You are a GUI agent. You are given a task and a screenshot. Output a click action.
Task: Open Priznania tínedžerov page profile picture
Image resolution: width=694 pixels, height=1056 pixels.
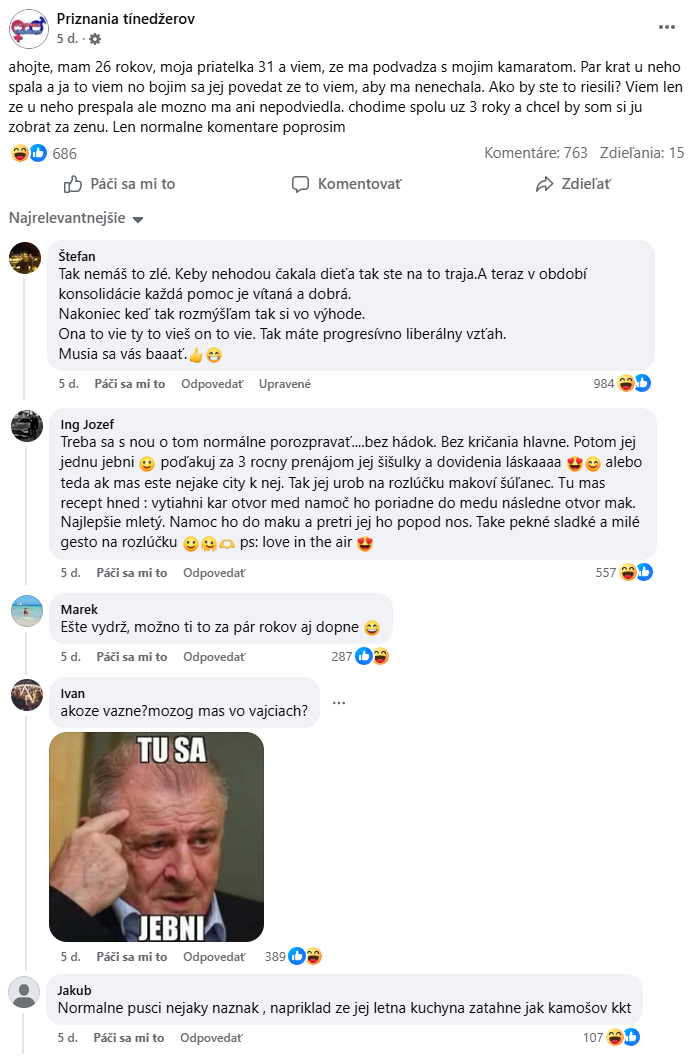[28, 28]
